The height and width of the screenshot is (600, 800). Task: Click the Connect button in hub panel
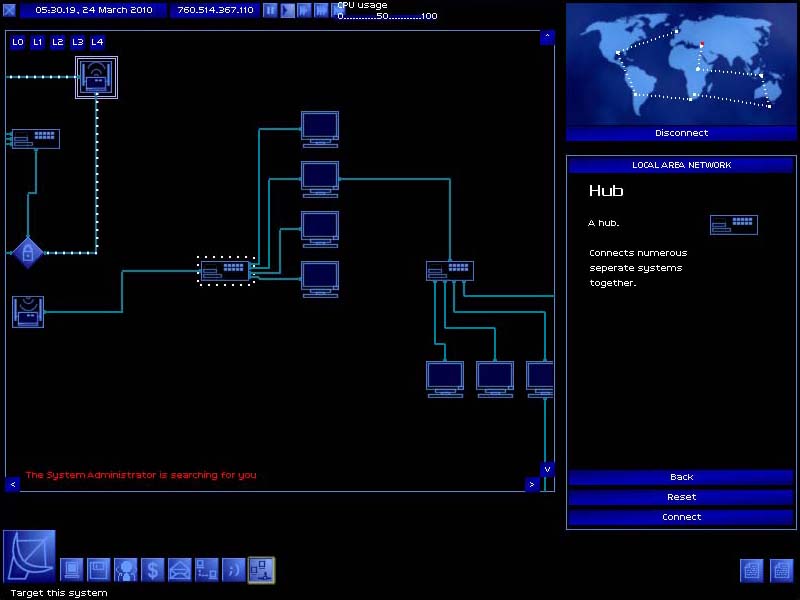tap(681, 517)
